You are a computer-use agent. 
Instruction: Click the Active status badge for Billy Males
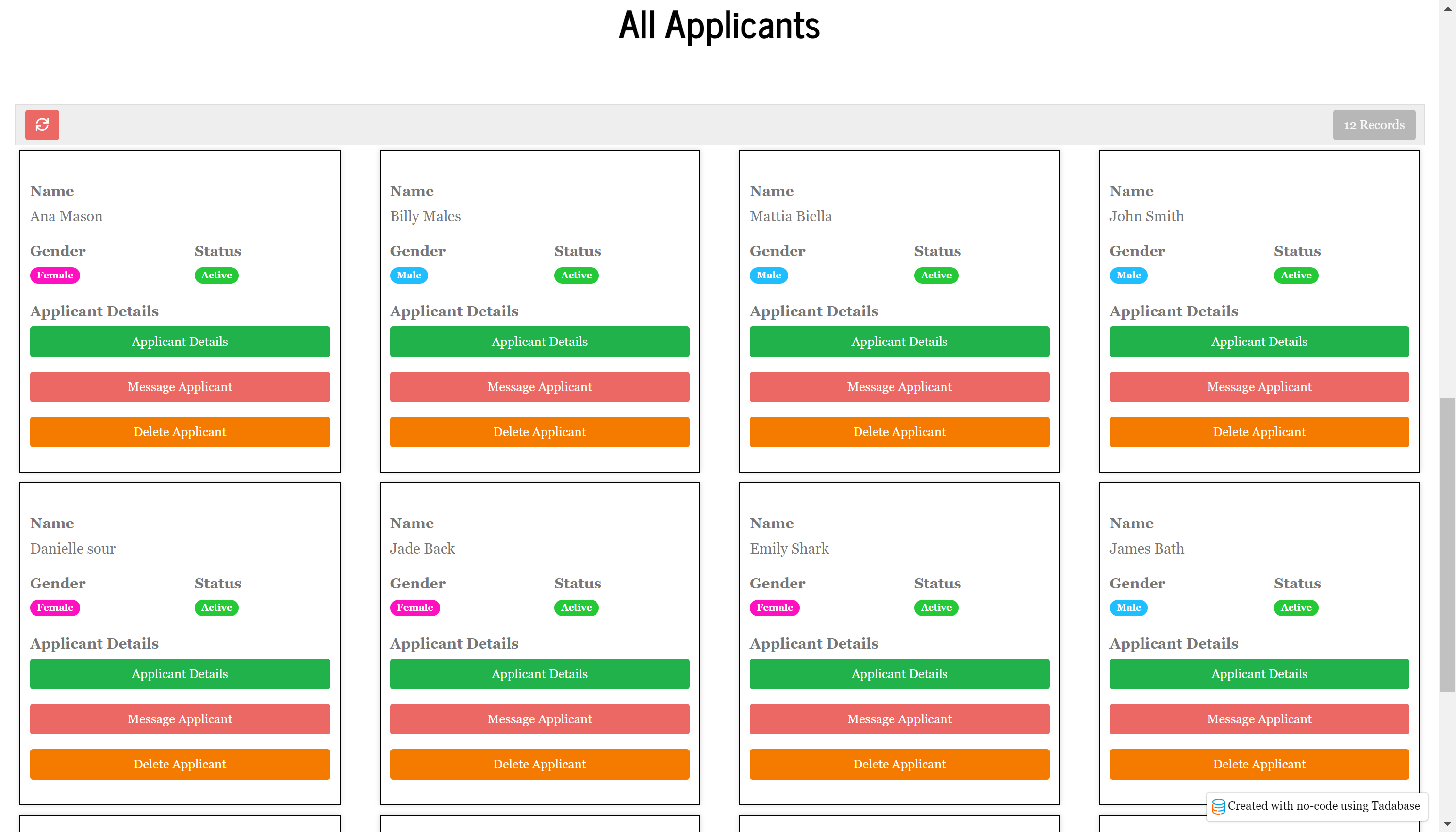click(x=576, y=276)
